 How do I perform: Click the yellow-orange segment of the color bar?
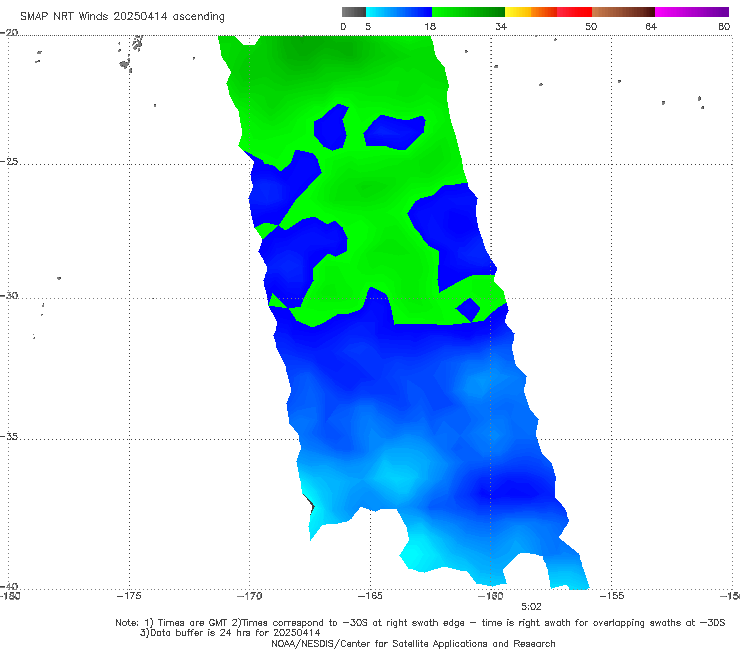pyautogui.click(x=531, y=12)
